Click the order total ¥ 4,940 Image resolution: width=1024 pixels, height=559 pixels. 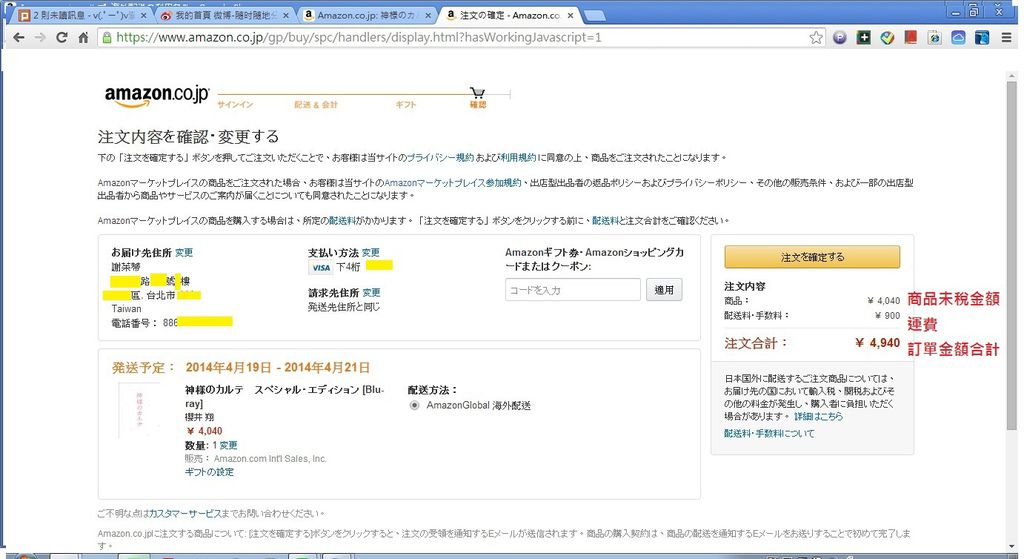[x=877, y=343]
